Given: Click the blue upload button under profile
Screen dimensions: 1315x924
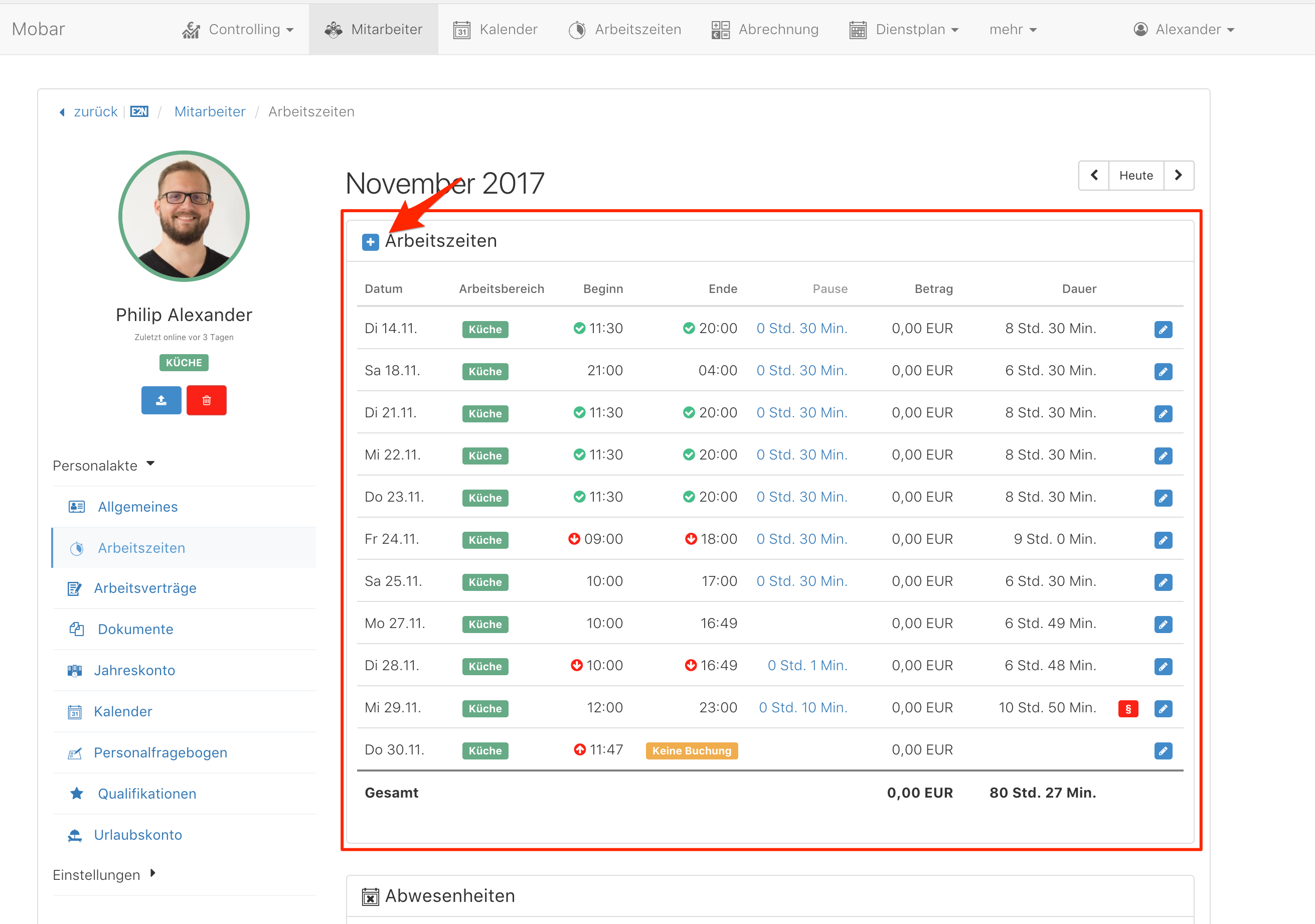Looking at the screenshot, I should 161,400.
